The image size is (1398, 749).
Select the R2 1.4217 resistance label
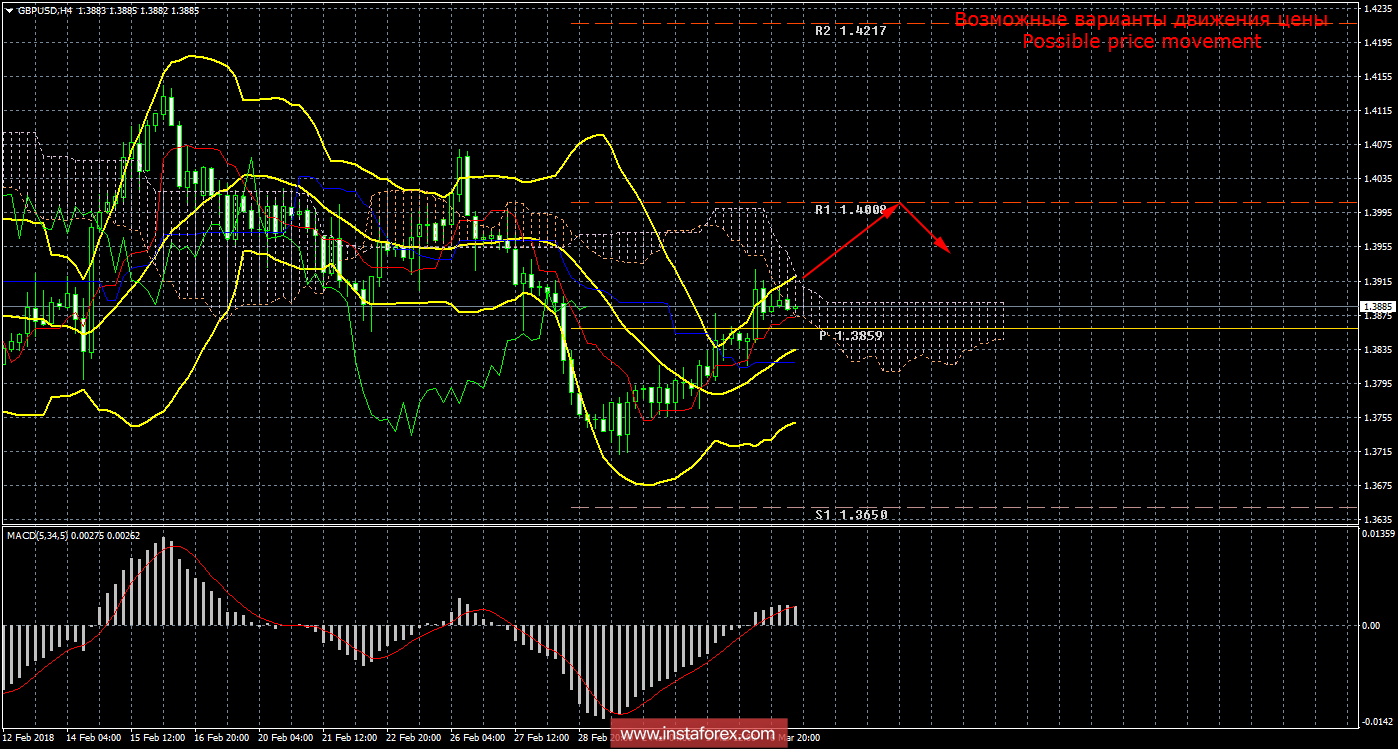(x=850, y=31)
